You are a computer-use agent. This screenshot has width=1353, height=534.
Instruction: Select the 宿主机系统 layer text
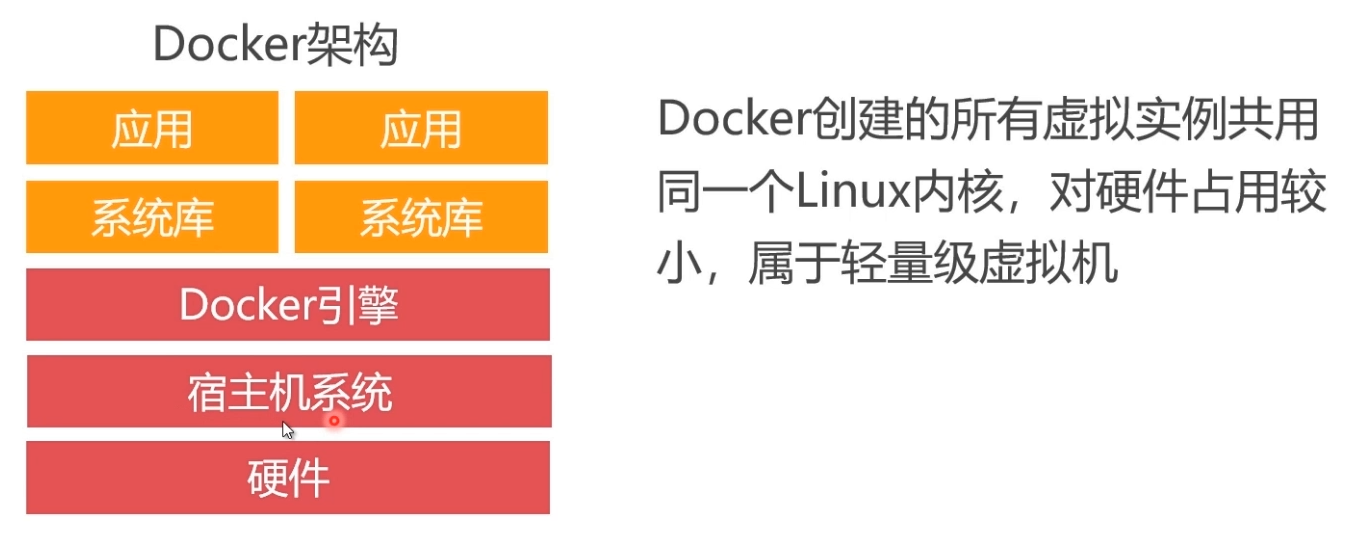pyautogui.click(x=289, y=392)
